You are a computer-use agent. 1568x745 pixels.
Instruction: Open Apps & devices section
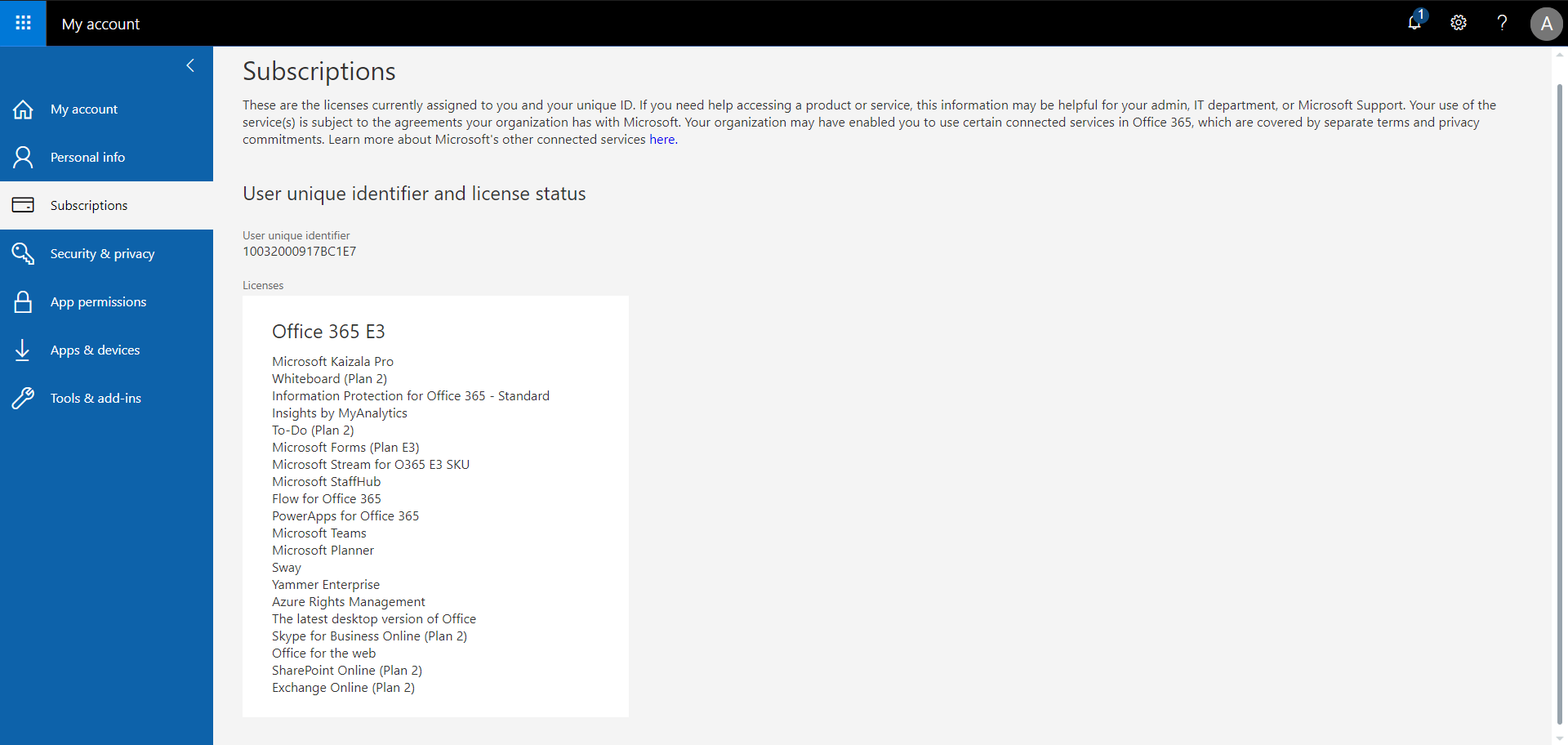tap(106, 350)
